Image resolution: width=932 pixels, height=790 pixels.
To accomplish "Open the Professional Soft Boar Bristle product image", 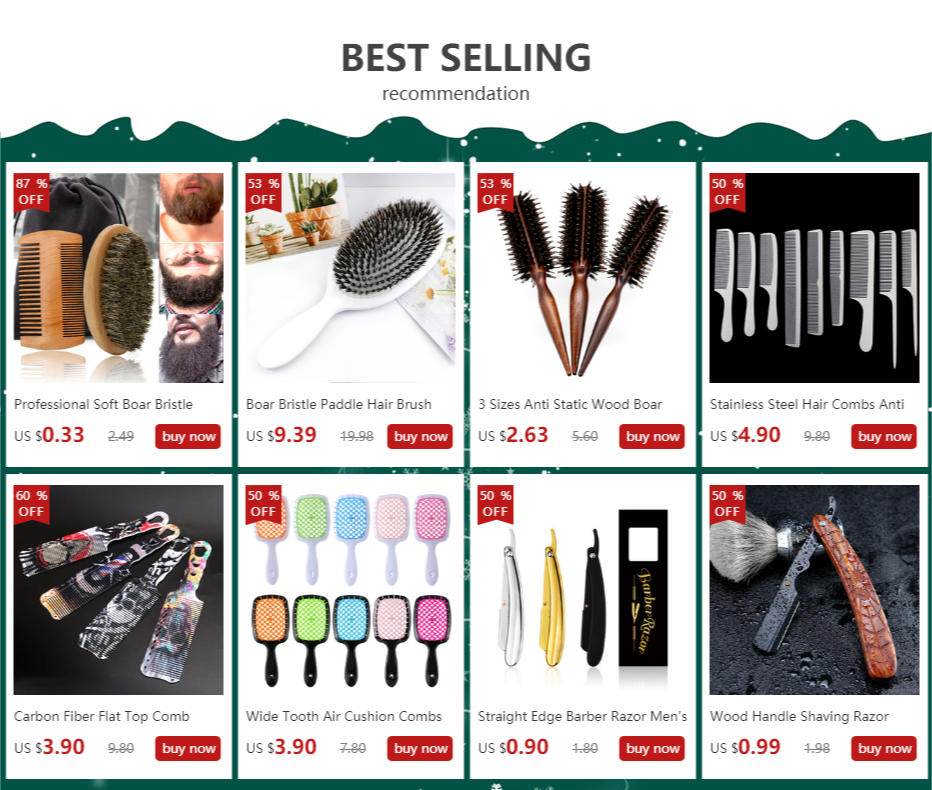I will [118, 278].
